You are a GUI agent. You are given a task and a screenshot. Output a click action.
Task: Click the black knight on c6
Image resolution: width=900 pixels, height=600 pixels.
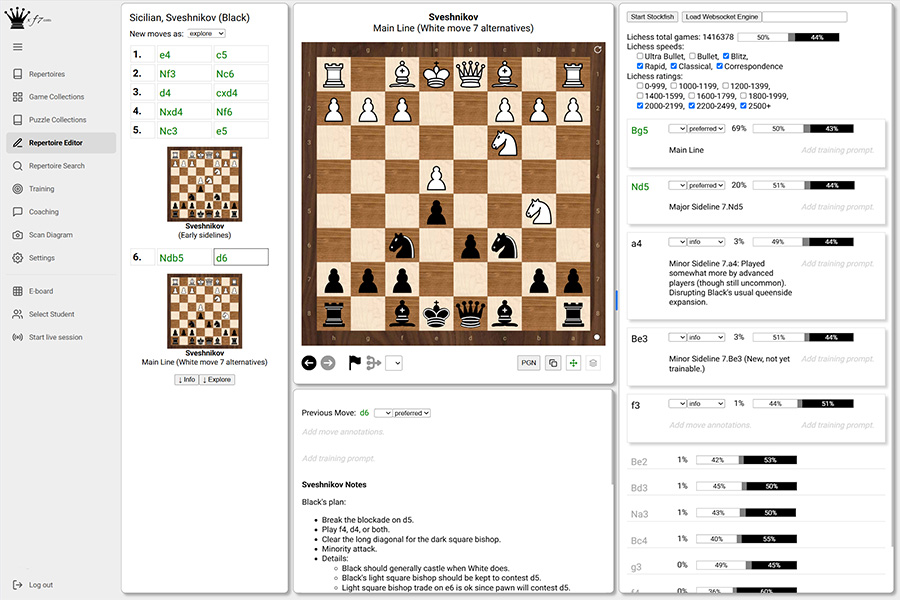[505, 245]
